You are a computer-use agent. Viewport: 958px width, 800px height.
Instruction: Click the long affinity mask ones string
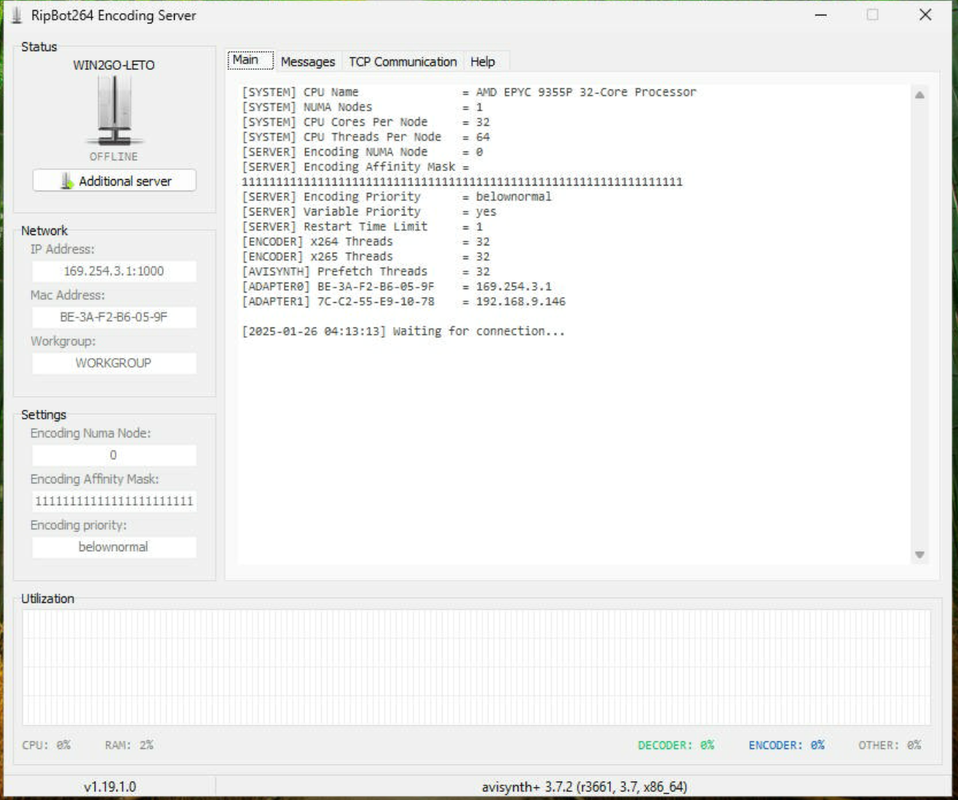(462, 182)
